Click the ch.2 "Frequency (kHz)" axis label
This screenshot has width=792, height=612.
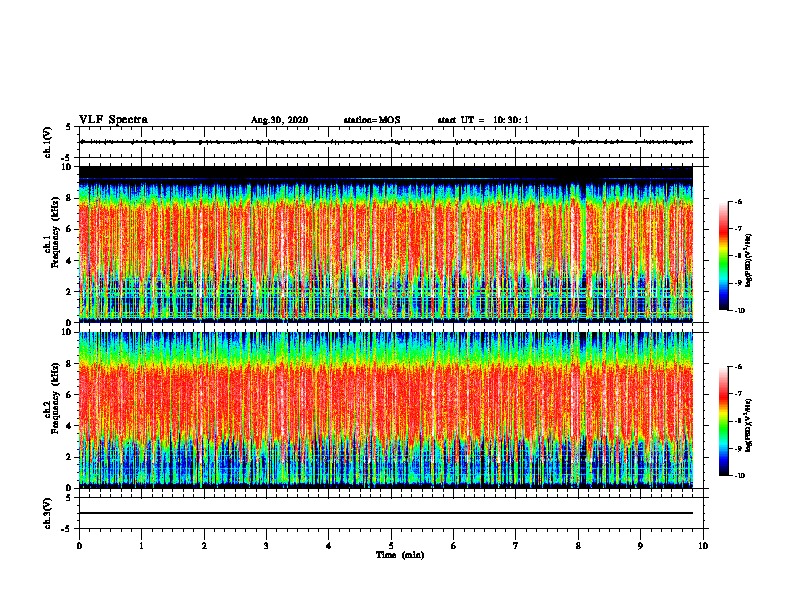tap(55, 398)
